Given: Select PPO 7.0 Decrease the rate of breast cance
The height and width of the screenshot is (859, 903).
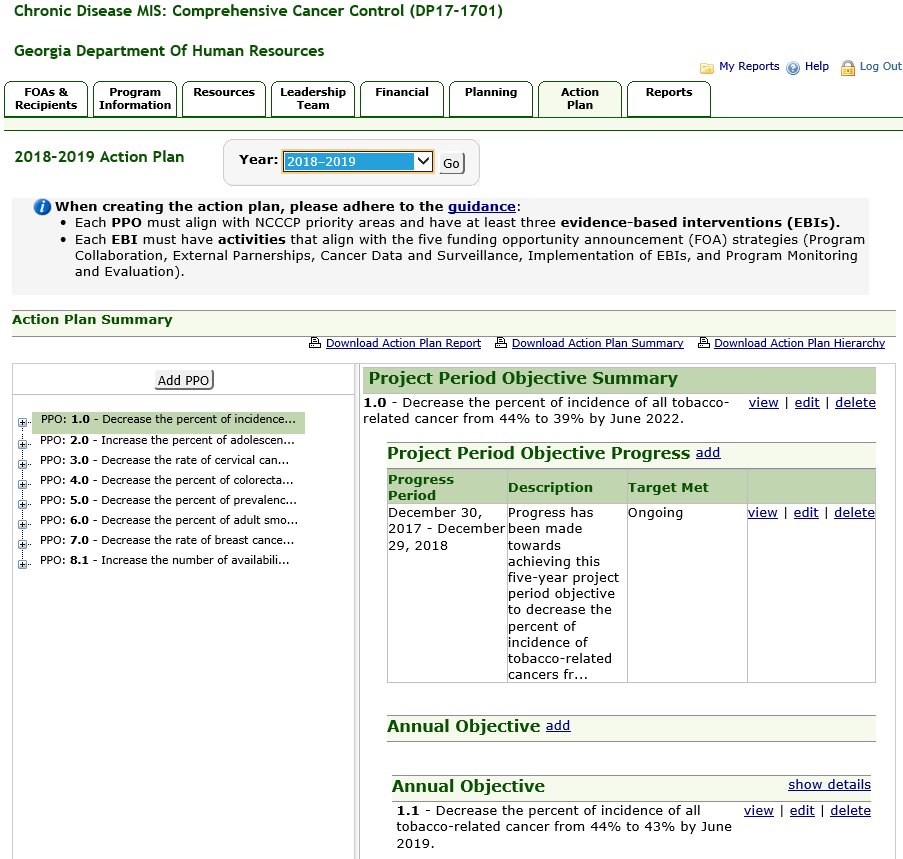Looking at the screenshot, I should (166, 541).
